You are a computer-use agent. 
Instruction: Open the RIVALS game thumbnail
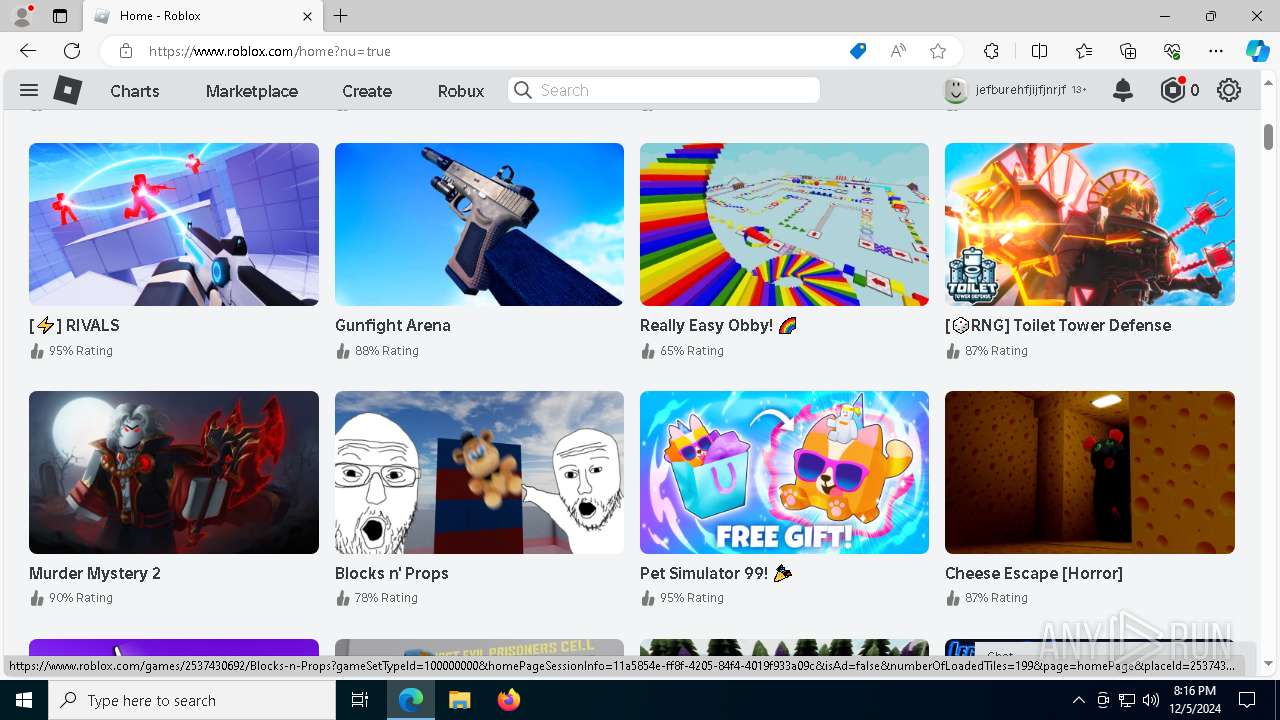click(x=174, y=224)
